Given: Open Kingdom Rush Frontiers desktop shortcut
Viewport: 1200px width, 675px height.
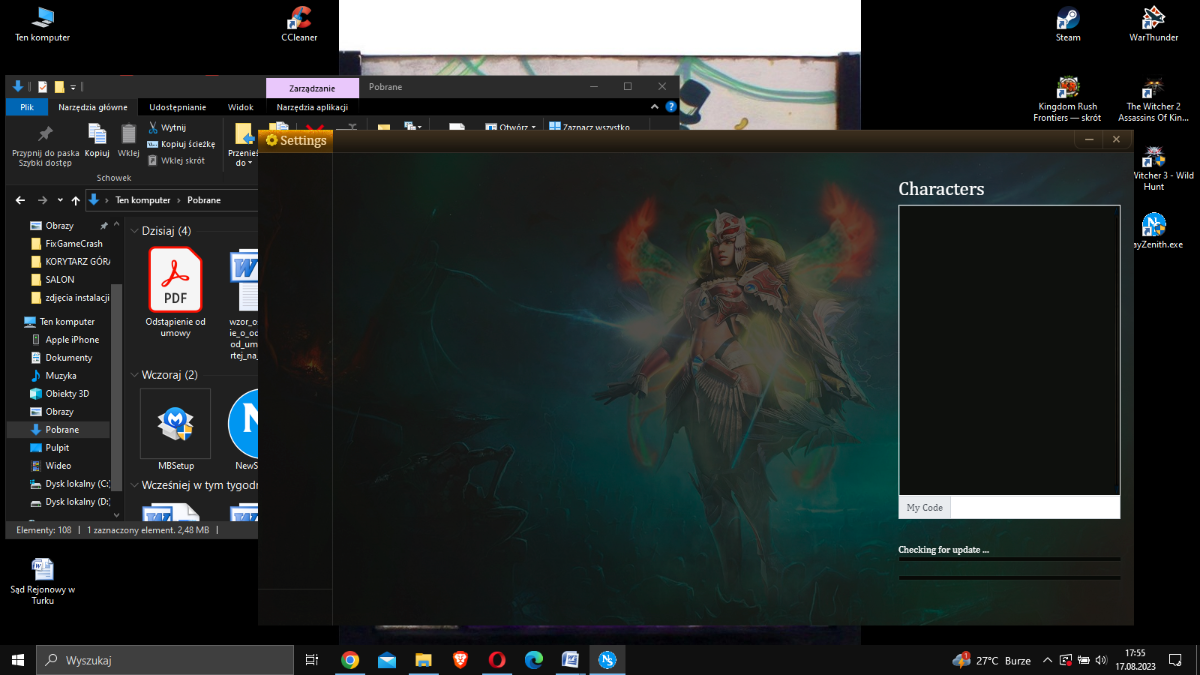Looking at the screenshot, I should pyautogui.click(x=1067, y=99).
